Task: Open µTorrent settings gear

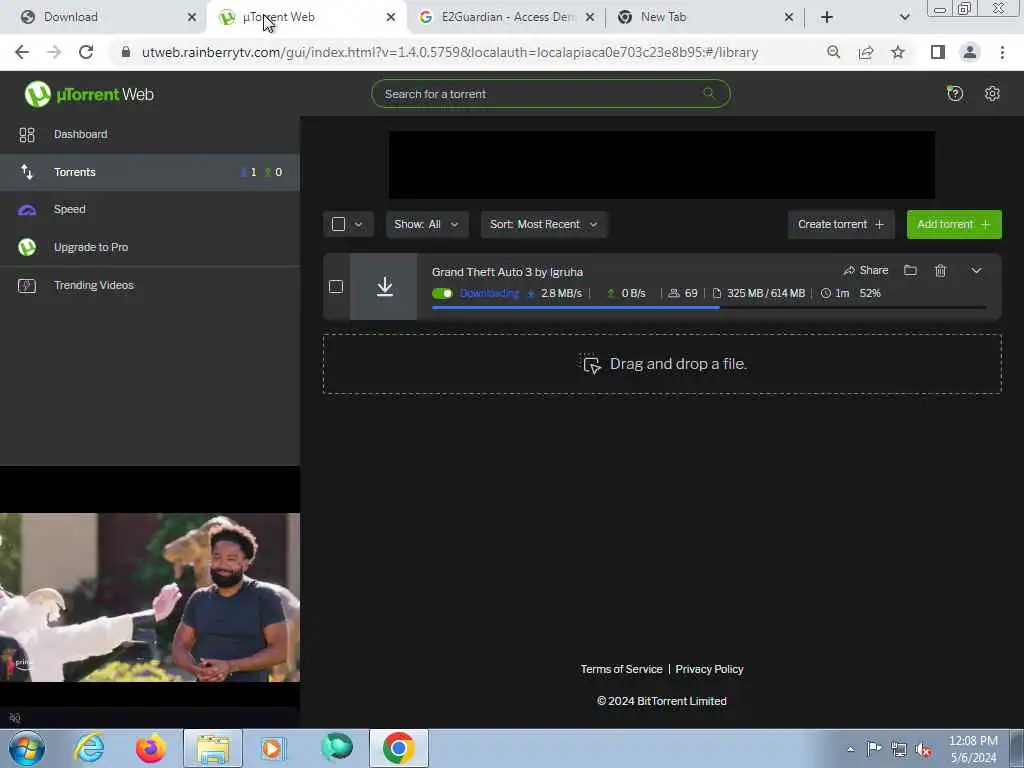Action: tap(992, 93)
